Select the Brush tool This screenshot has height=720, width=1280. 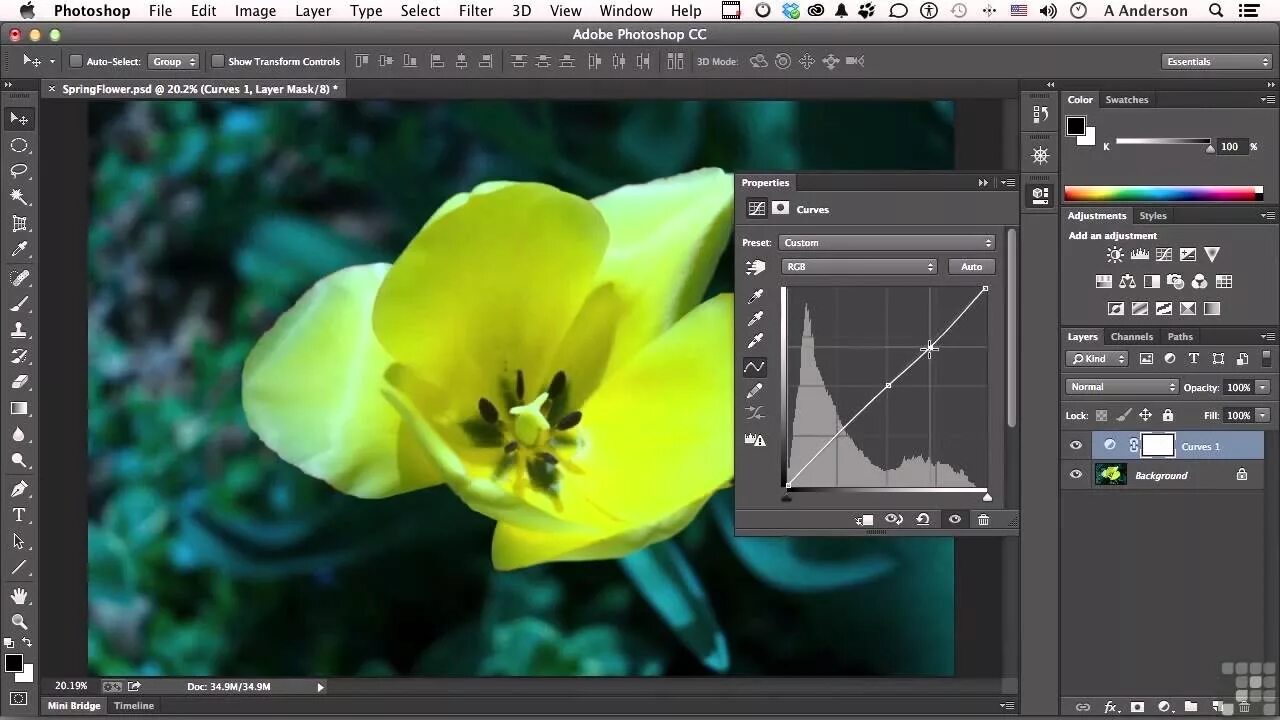pos(19,303)
